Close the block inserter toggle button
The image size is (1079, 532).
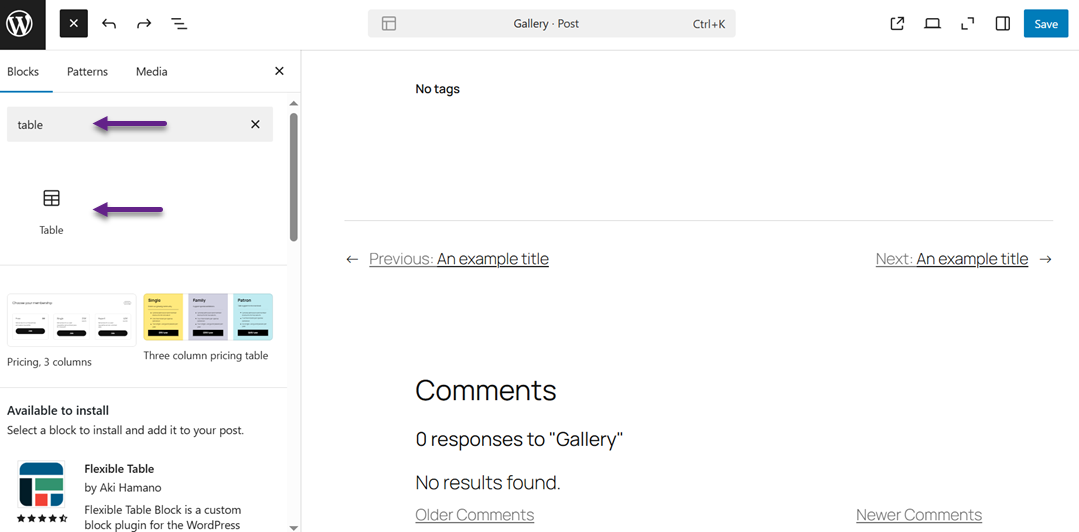(x=74, y=24)
